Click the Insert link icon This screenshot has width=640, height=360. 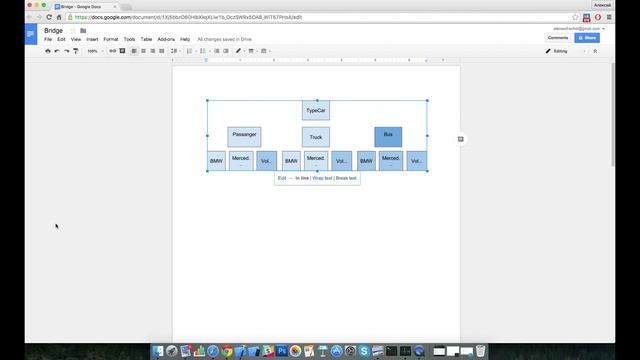[113, 51]
